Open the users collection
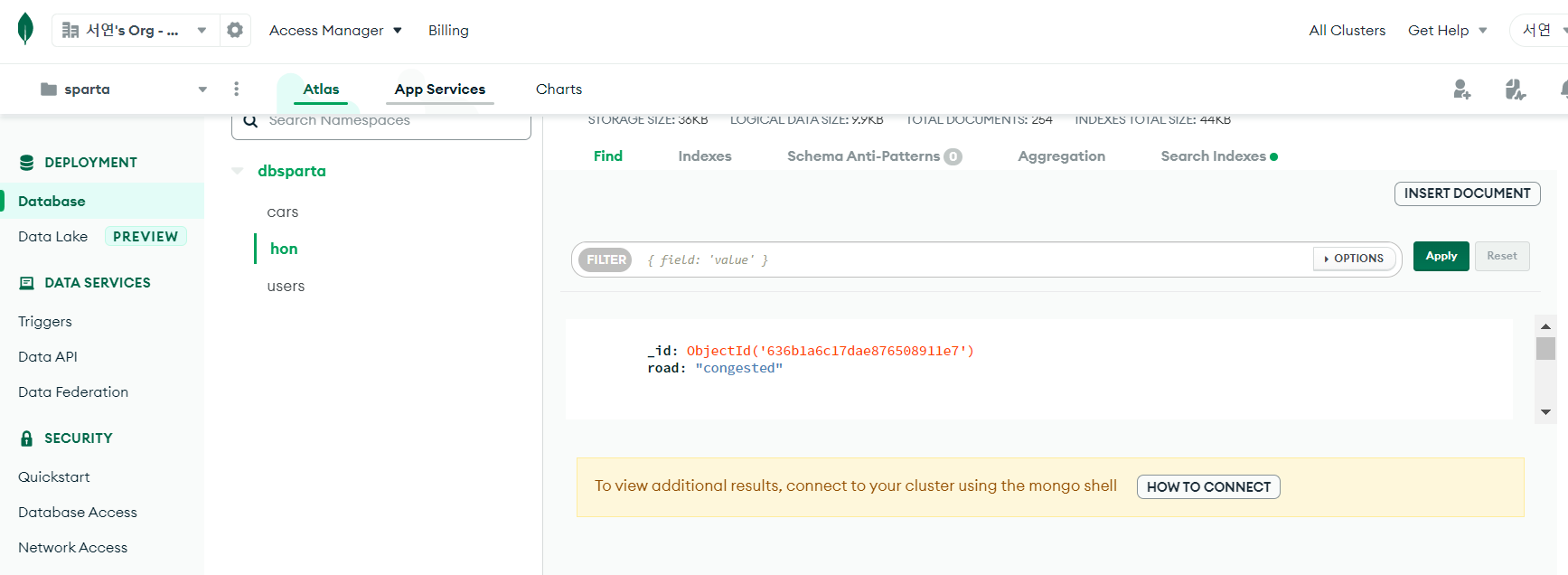Viewport: 1568px width, 575px height. click(x=286, y=286)
